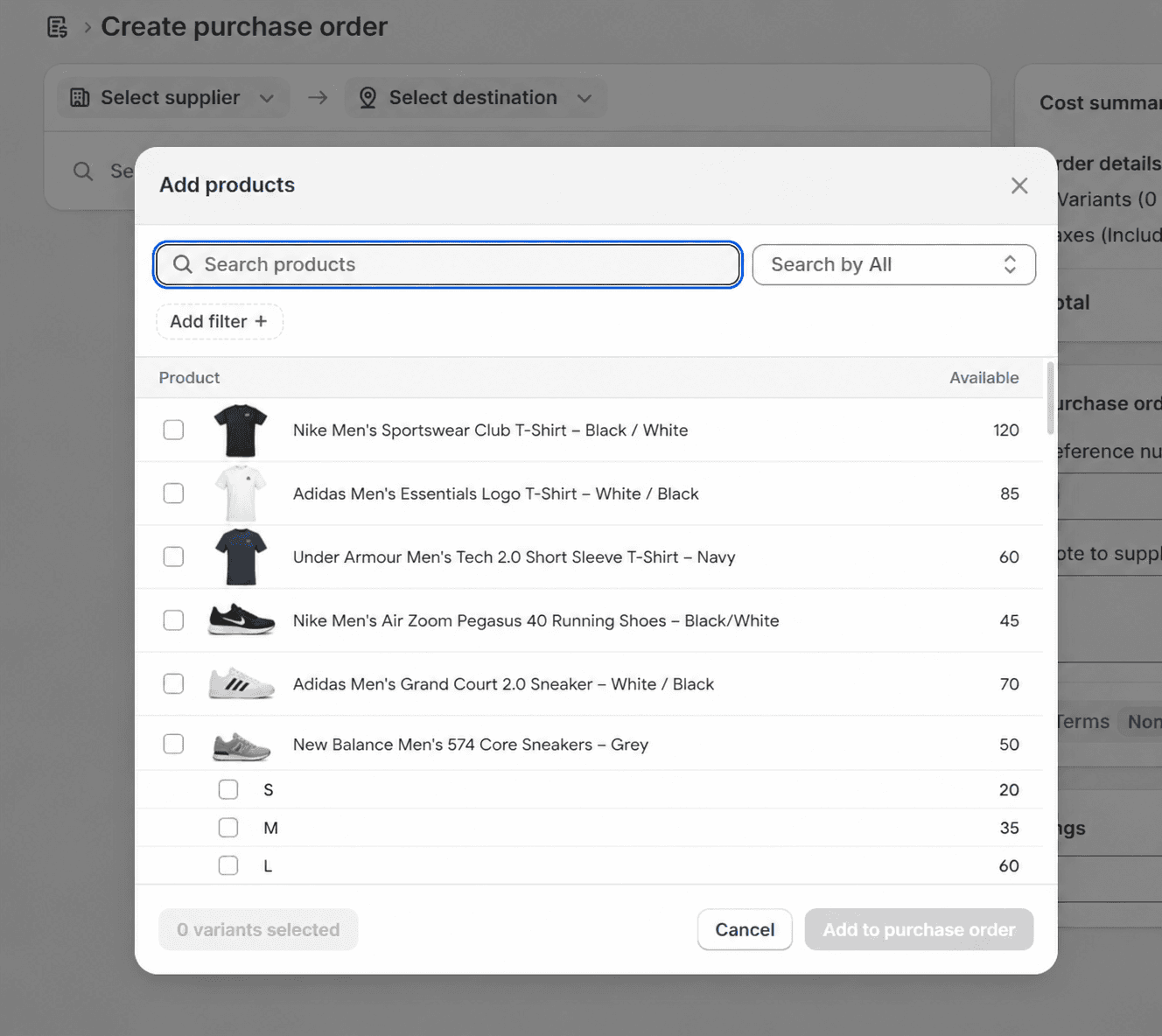The width and height of the screenshot is (1162, 1036).
Task: Click Nike Men's Sportswear Club T-Shirt name
Action: click(x=490, y=430)
